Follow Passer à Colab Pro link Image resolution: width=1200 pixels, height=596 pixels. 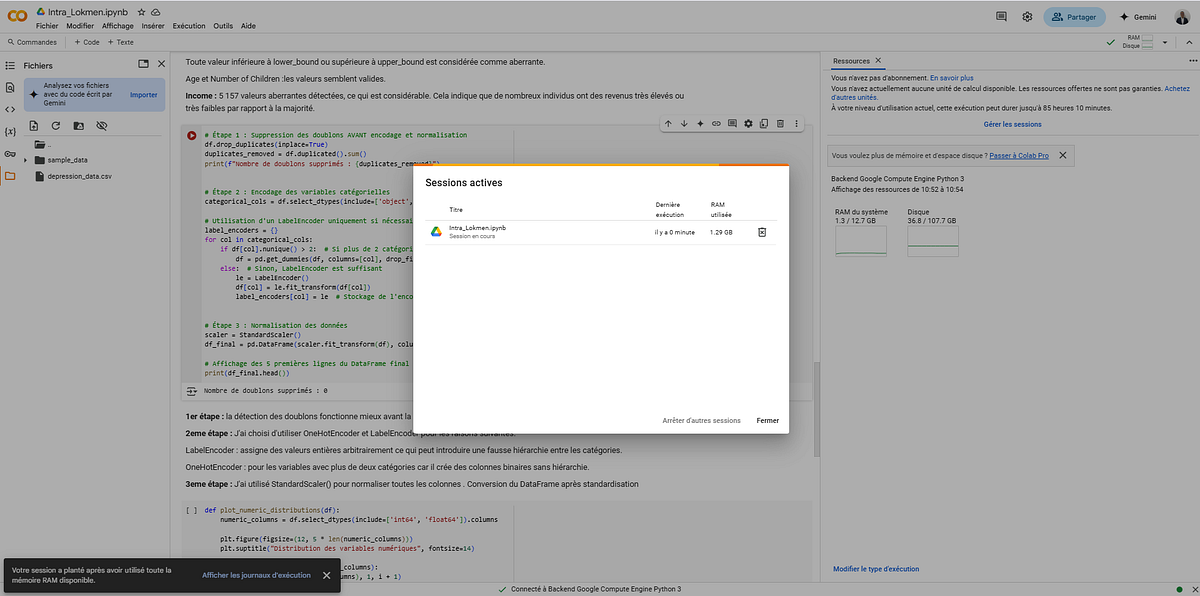(x=1019, y=156)
